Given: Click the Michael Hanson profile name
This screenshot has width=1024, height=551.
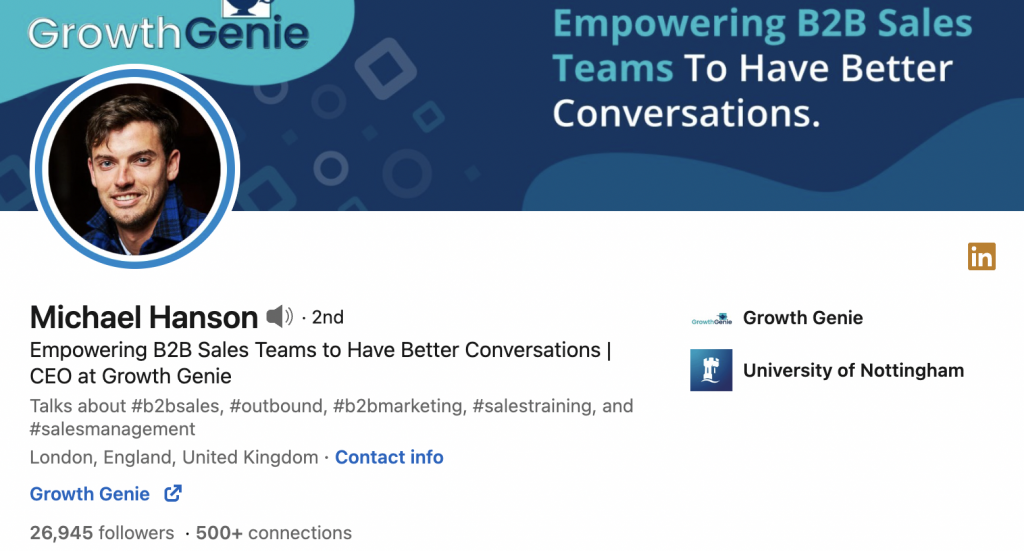Looking at the screenshot, I should tap(144, 317).
